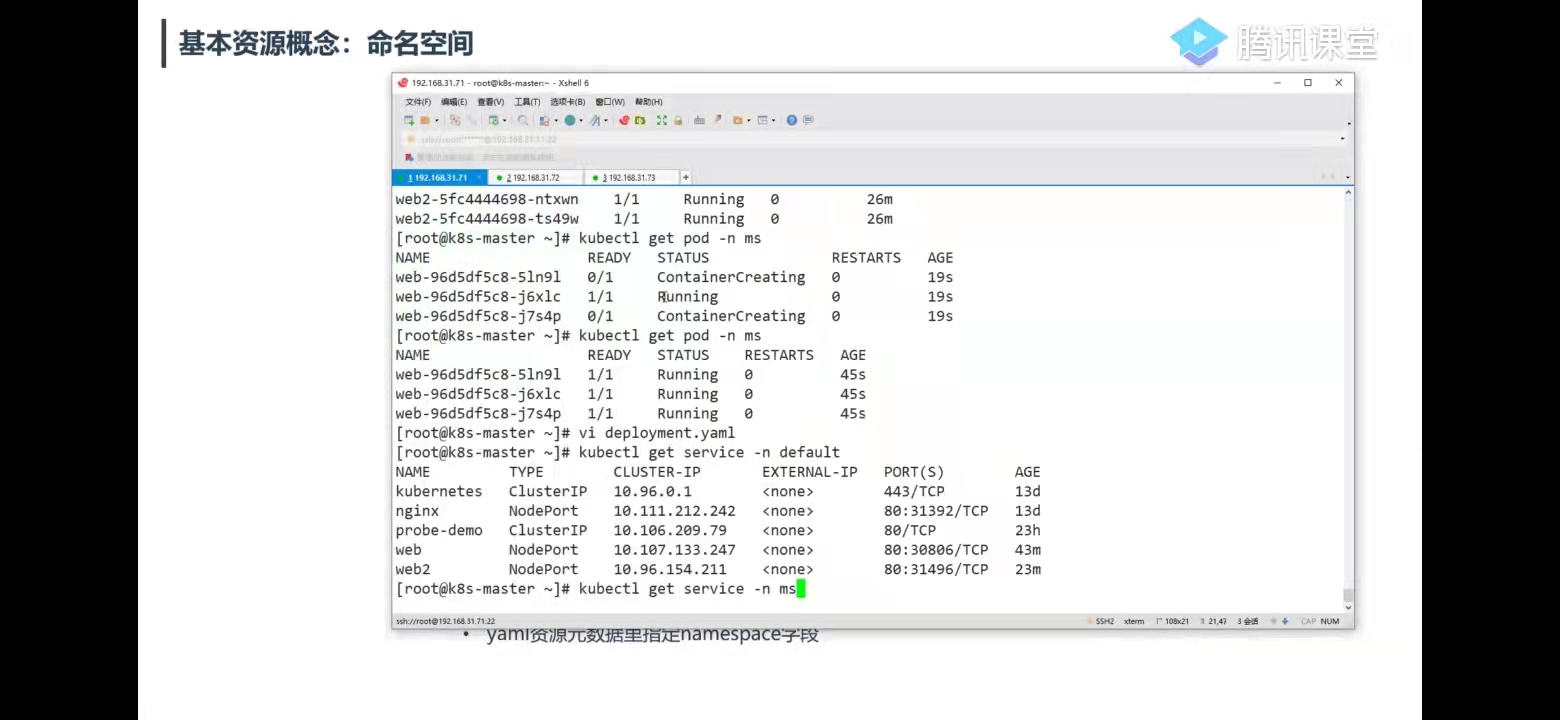Click the Open Session folder icon
This screenshot has width=1560, height=720.
pos(424,120)
